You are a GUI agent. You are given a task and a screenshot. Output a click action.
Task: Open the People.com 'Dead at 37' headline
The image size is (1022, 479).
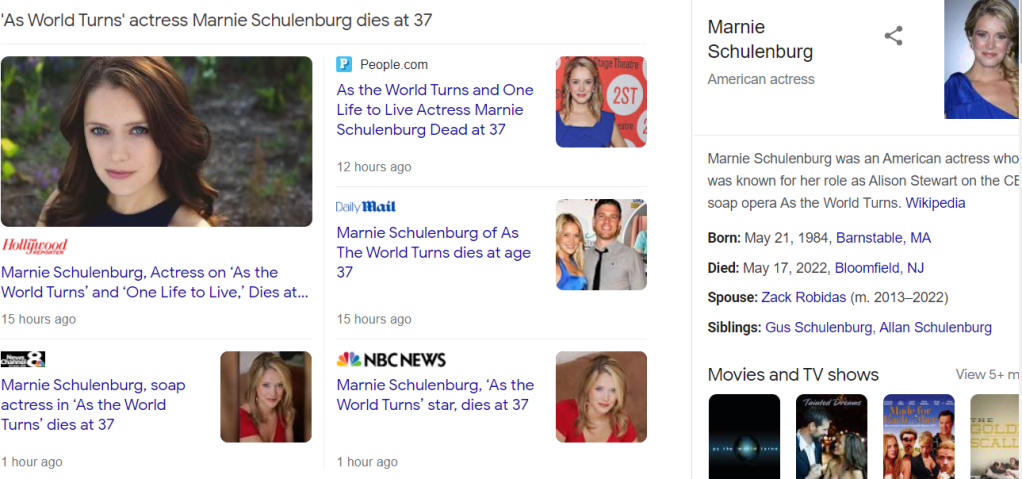coord(435,110)
